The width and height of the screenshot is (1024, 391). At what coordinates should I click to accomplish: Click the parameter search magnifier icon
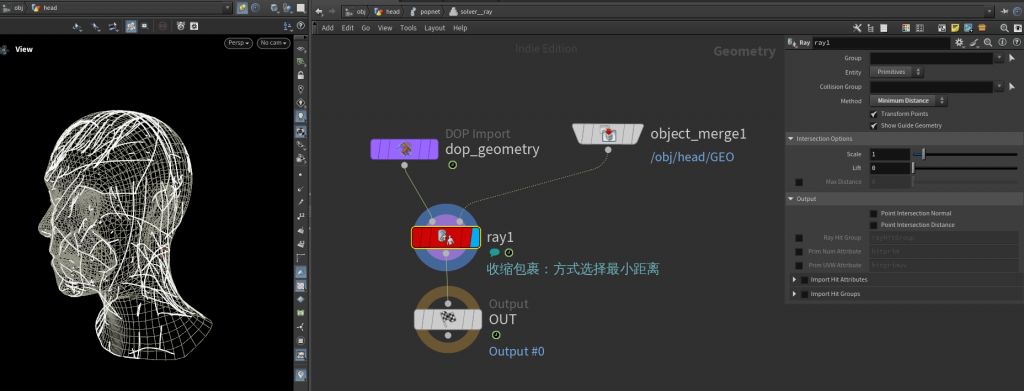pyautogui.click(x=988, y=42)
